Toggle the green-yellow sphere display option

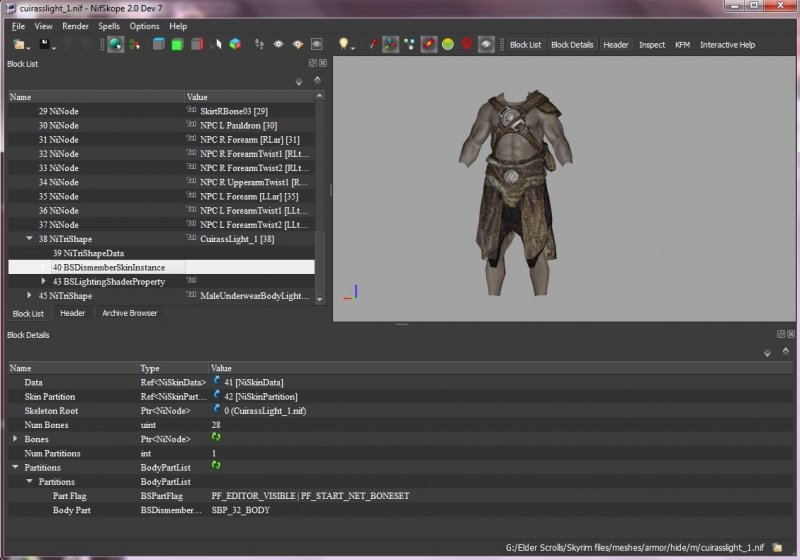pyautogui.click(x=448, y=44)
